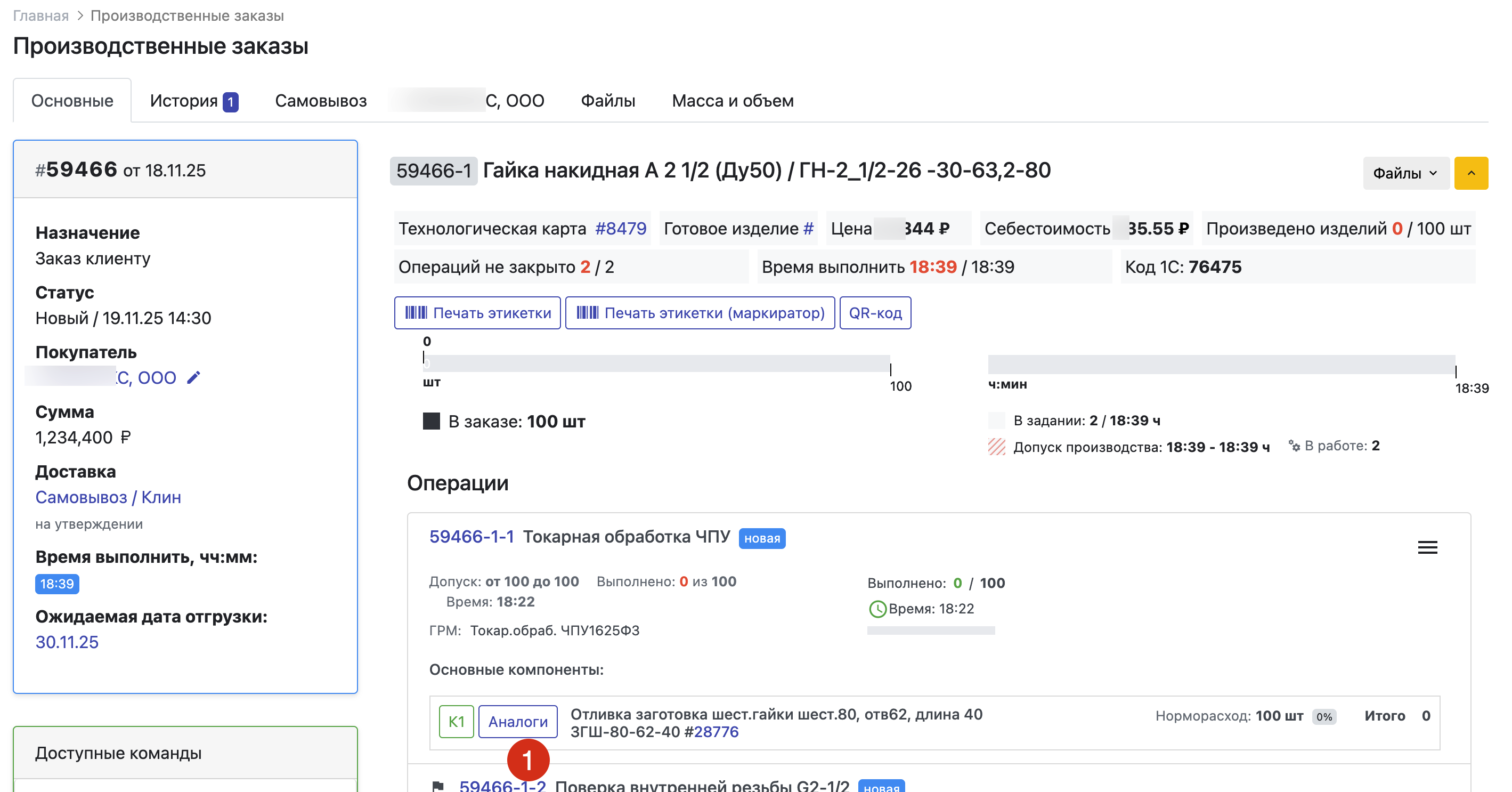
Task: Open the Самовывоз tab
Action: click(x=321, y=101)
